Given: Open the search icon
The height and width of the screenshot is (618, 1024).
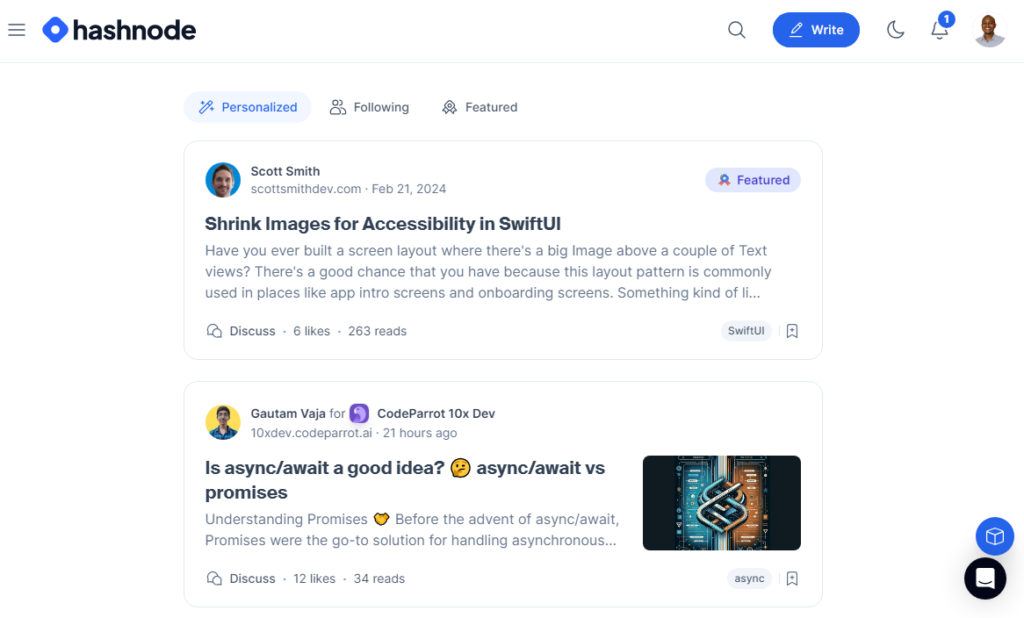Looking at the screenshot, I should click(x=737, y=30).
